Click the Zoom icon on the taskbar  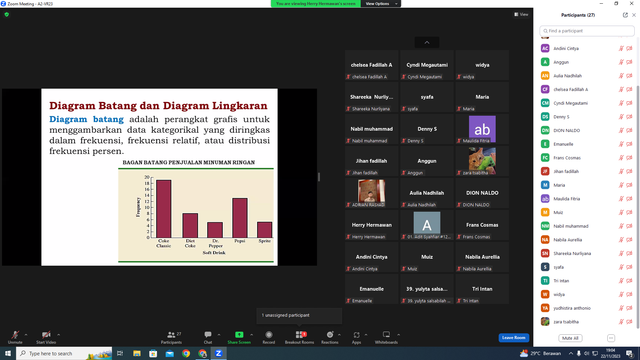(x=219, y=353)
